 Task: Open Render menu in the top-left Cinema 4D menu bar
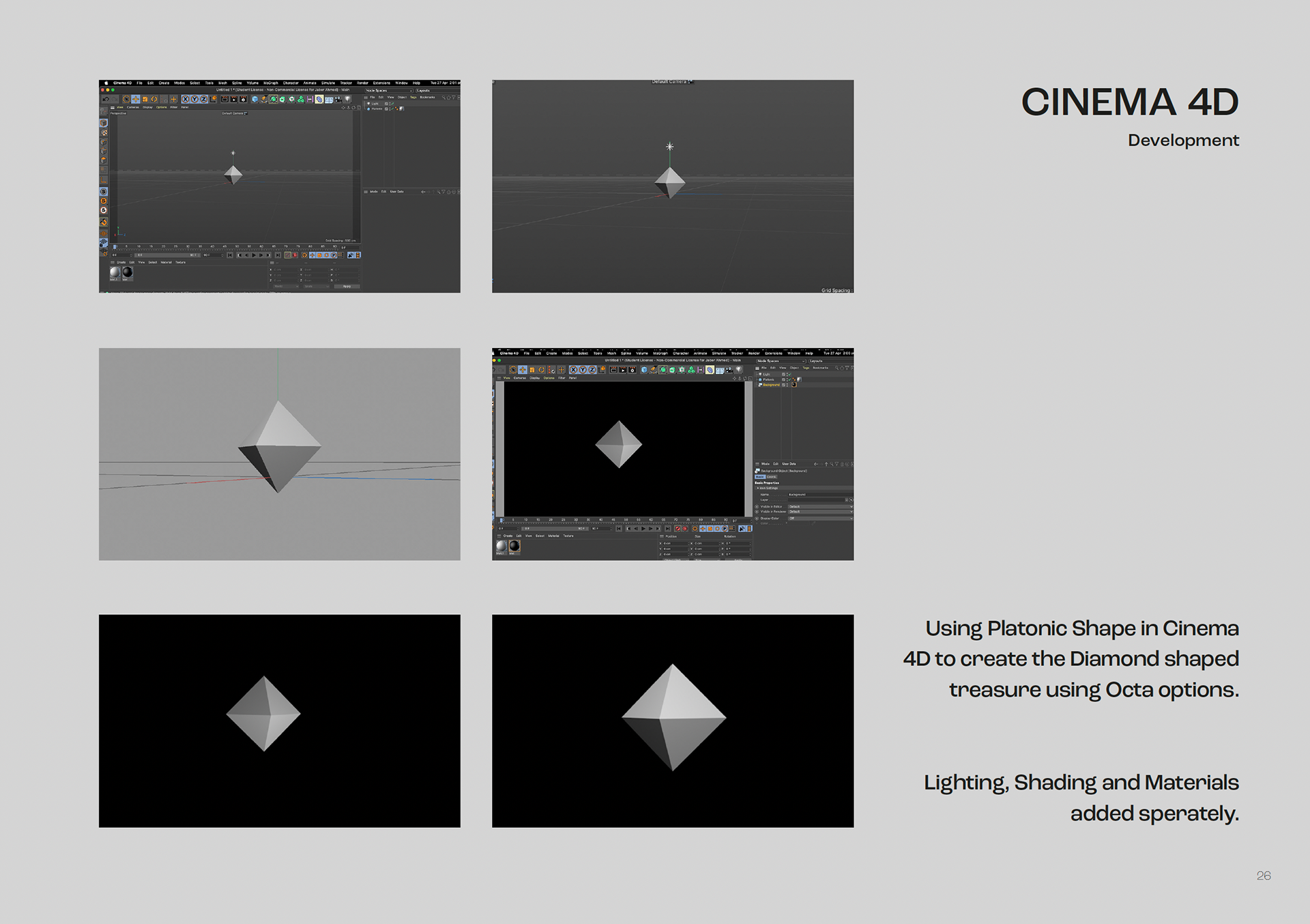click(362, 83)
